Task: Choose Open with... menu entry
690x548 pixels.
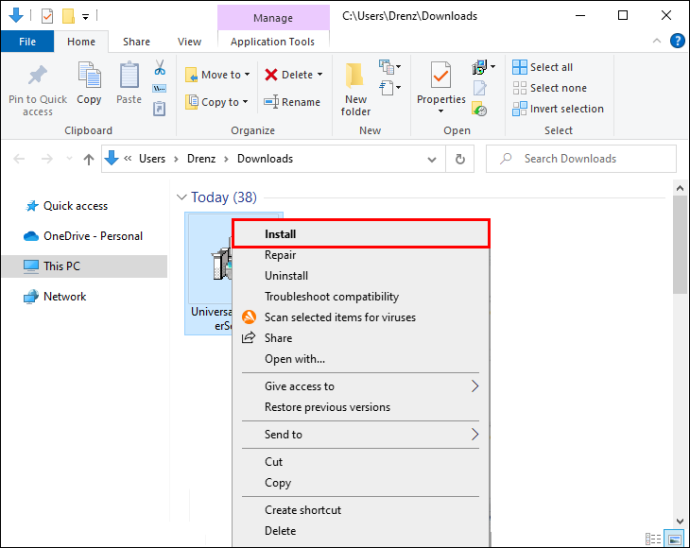Action: click(360, 359)
